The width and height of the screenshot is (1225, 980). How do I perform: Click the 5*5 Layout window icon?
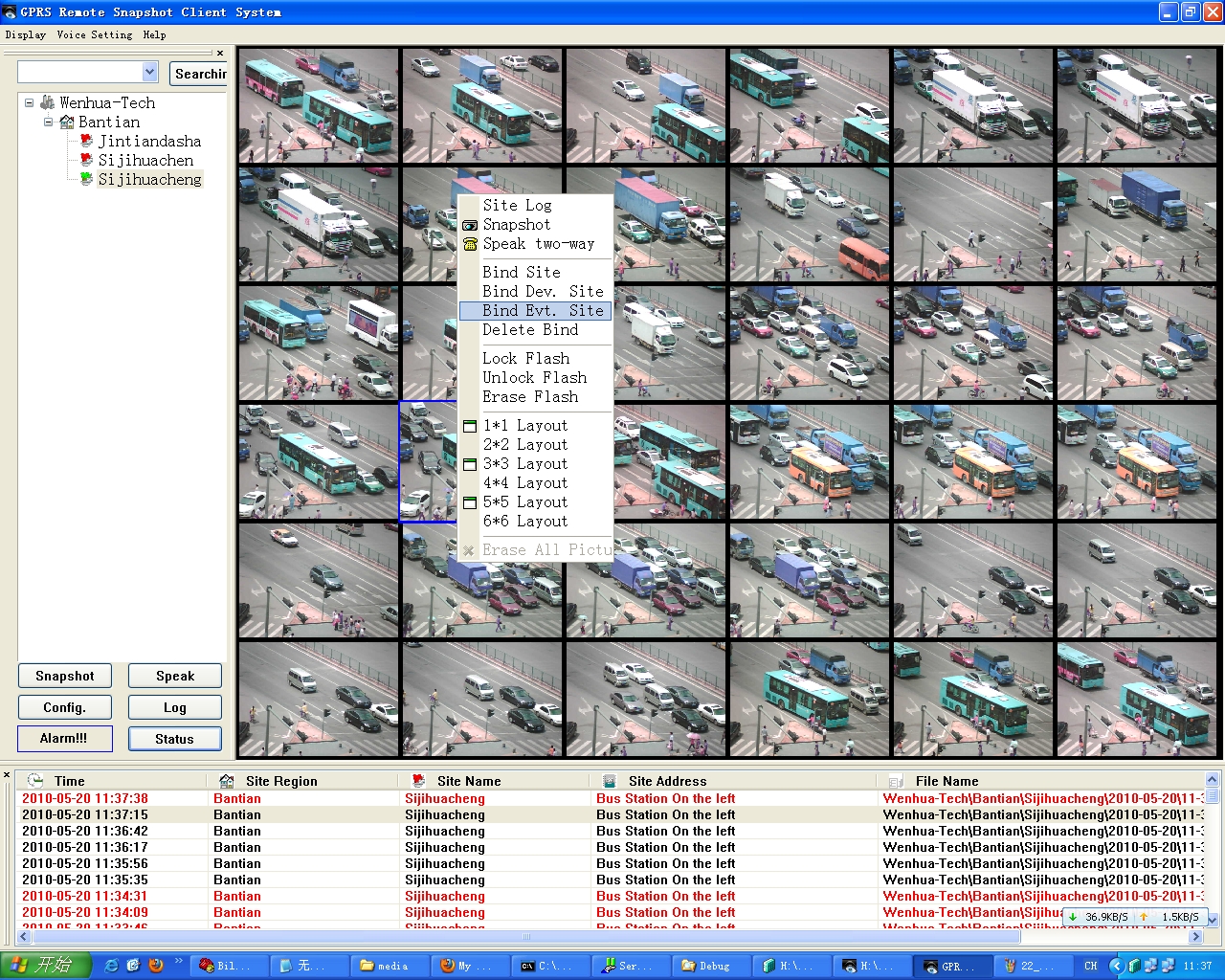(470, 502)
